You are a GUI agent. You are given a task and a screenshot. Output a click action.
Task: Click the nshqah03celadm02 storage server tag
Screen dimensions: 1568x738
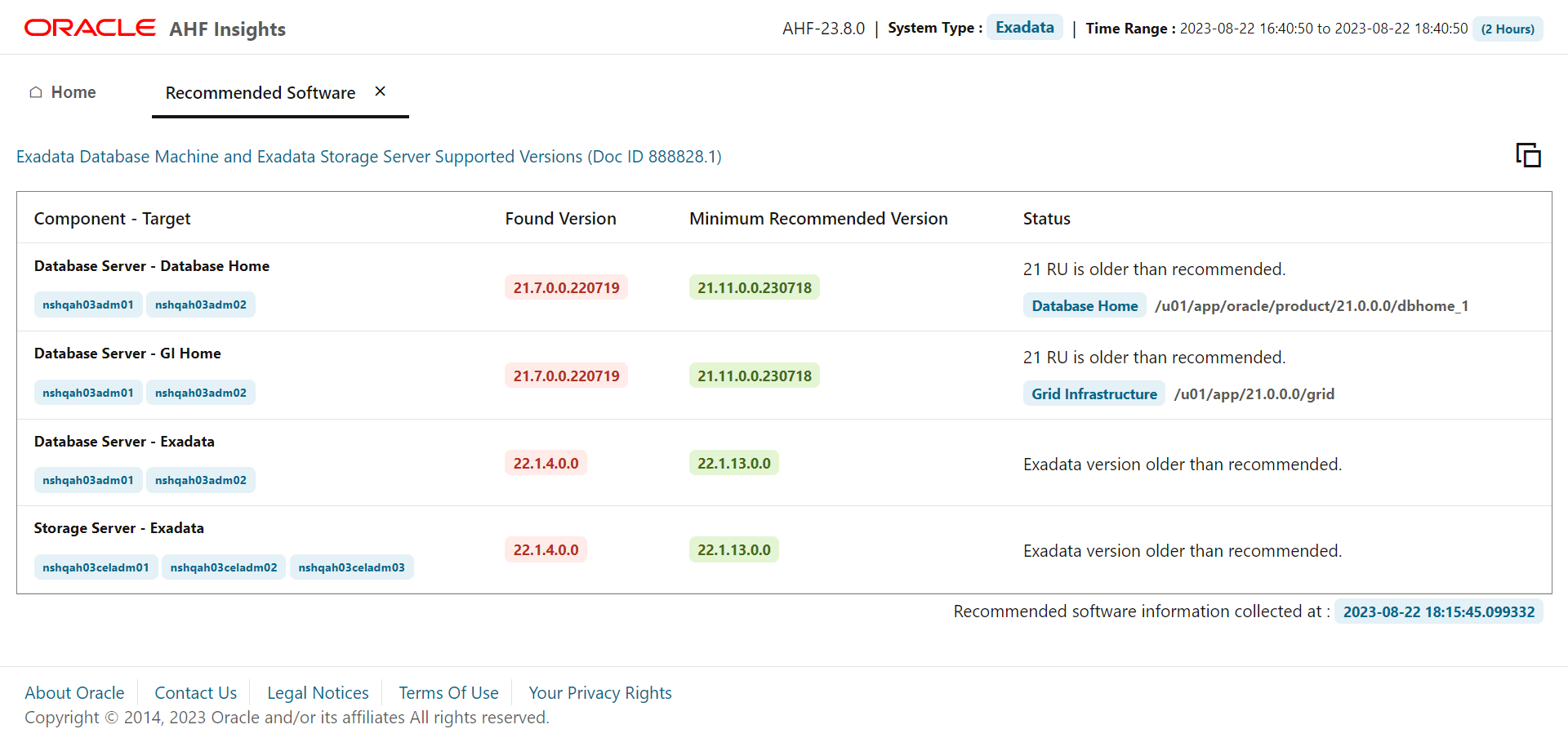coord(224,567)
